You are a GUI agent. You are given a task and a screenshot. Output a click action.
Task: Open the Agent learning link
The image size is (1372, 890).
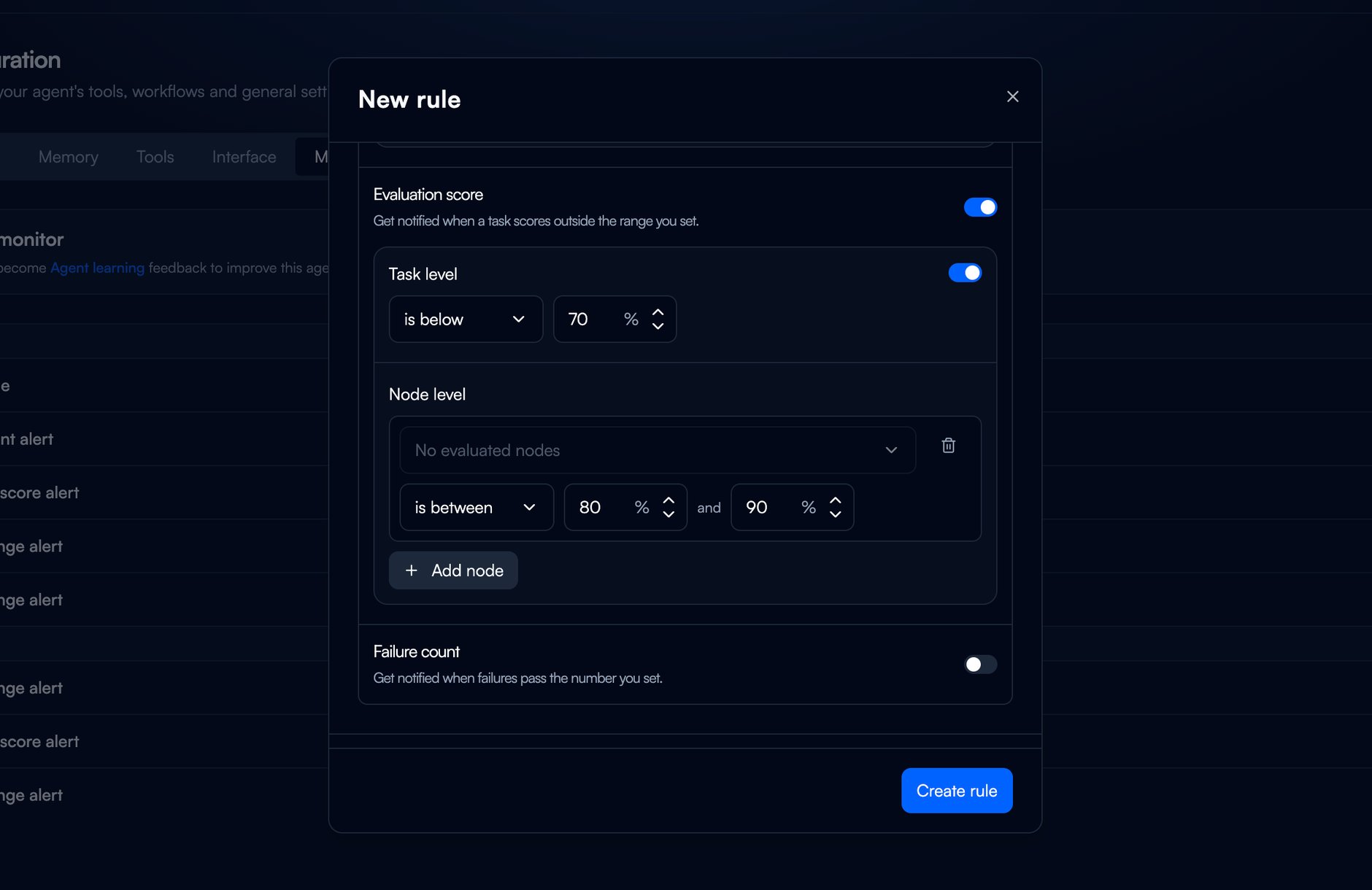click(97, 268)
